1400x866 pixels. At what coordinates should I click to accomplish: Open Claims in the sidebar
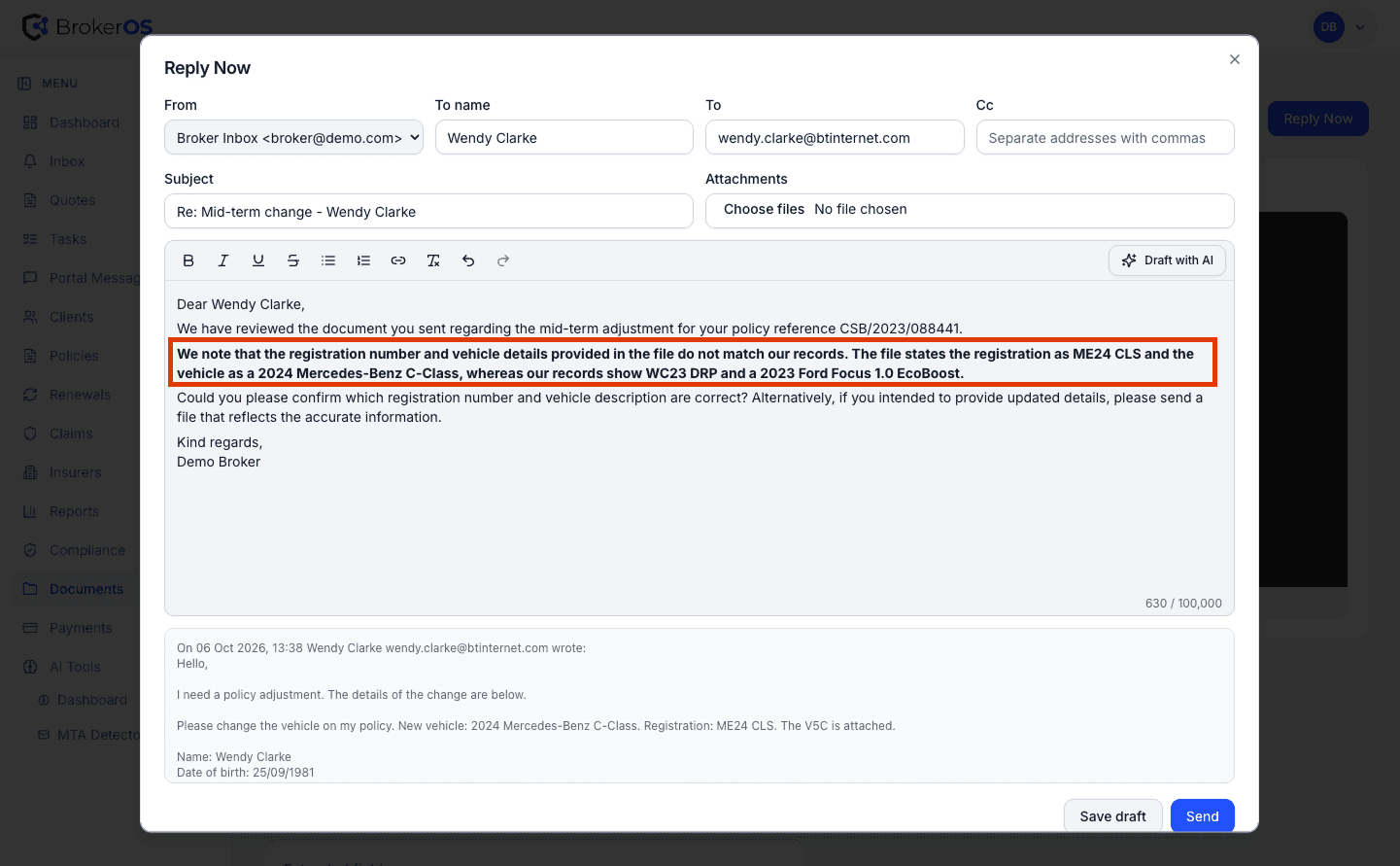pos(71,433)
